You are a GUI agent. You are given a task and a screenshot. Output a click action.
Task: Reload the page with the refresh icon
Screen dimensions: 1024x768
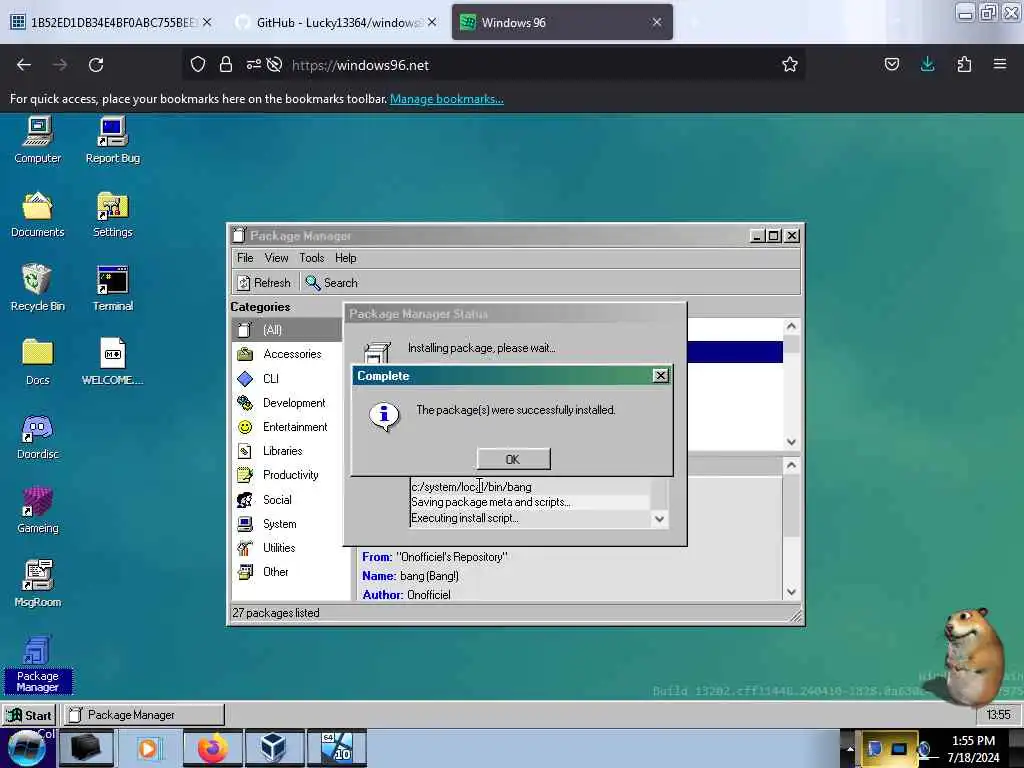[x=96, y=65]
